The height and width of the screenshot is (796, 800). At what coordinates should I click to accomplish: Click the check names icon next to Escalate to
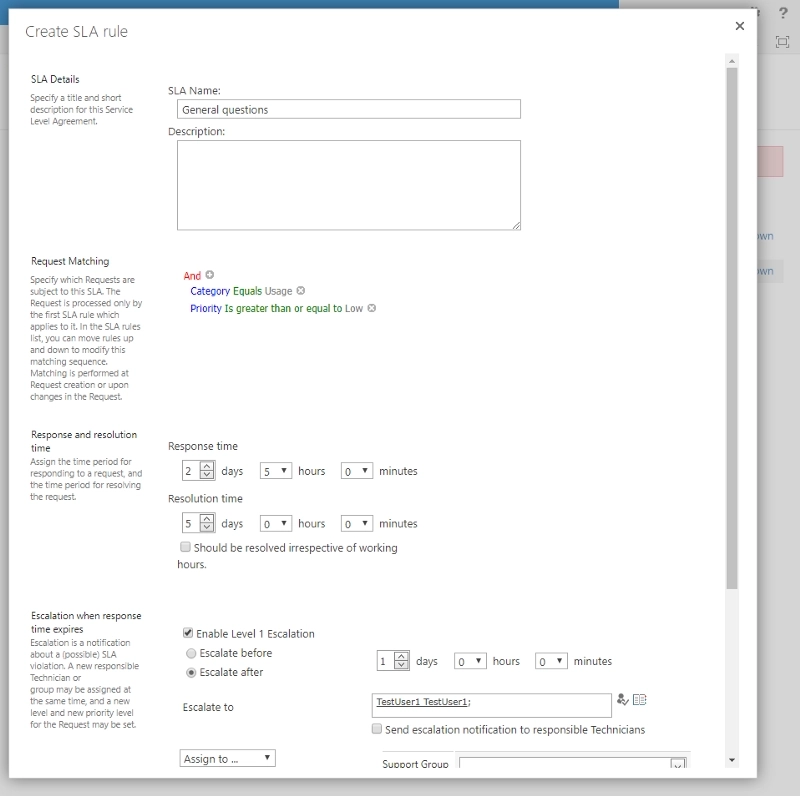tap(622, 700)
